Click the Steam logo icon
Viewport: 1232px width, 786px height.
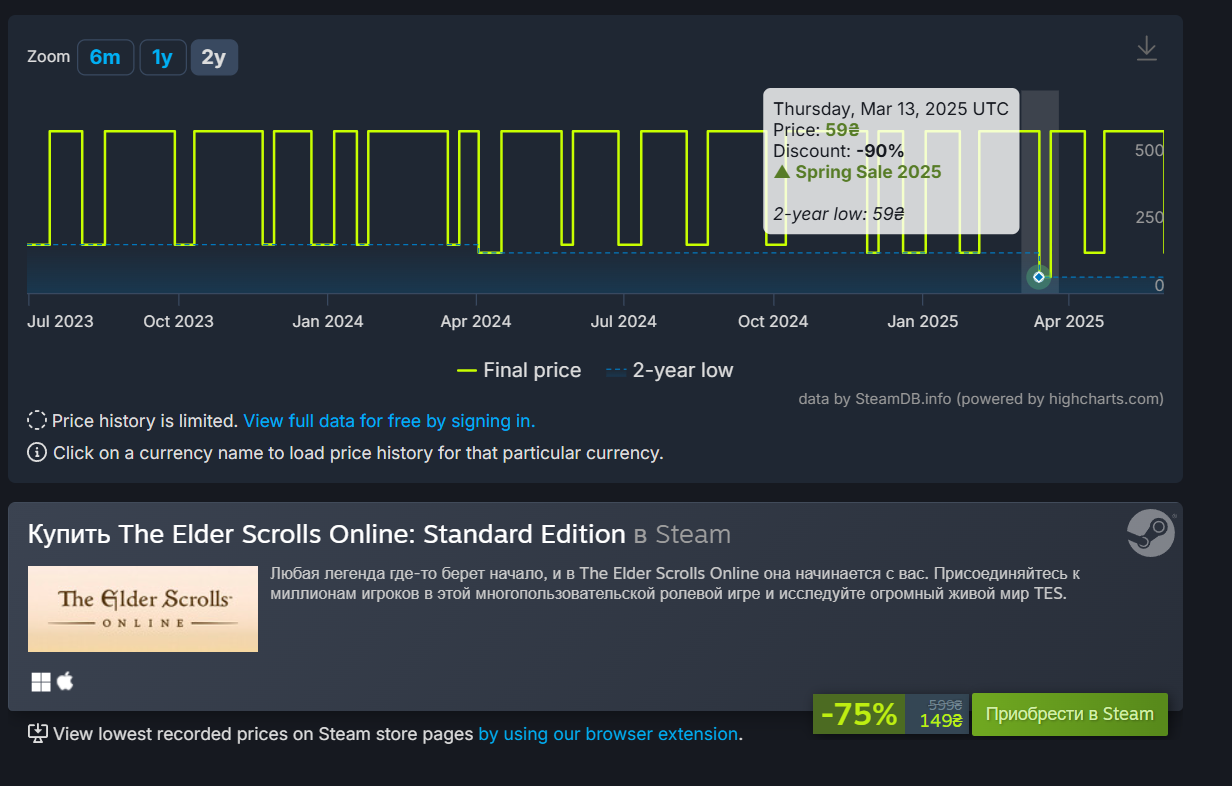tap(1150, 532)
